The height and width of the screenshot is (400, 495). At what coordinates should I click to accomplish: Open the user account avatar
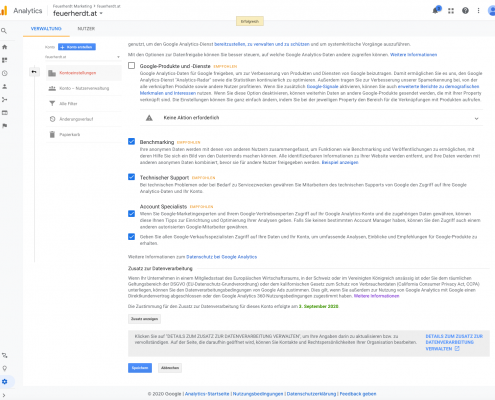tap(492, 11)
